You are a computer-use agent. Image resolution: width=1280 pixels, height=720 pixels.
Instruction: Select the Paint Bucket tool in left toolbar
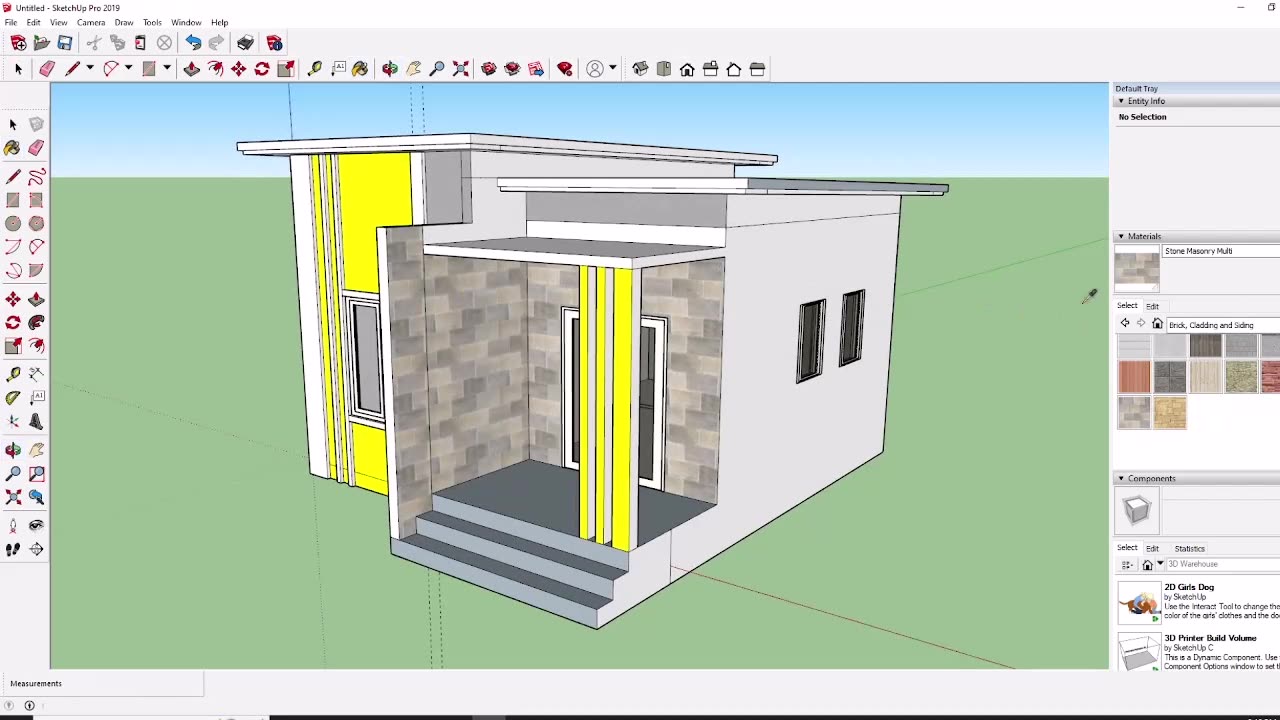pos(13,148)
